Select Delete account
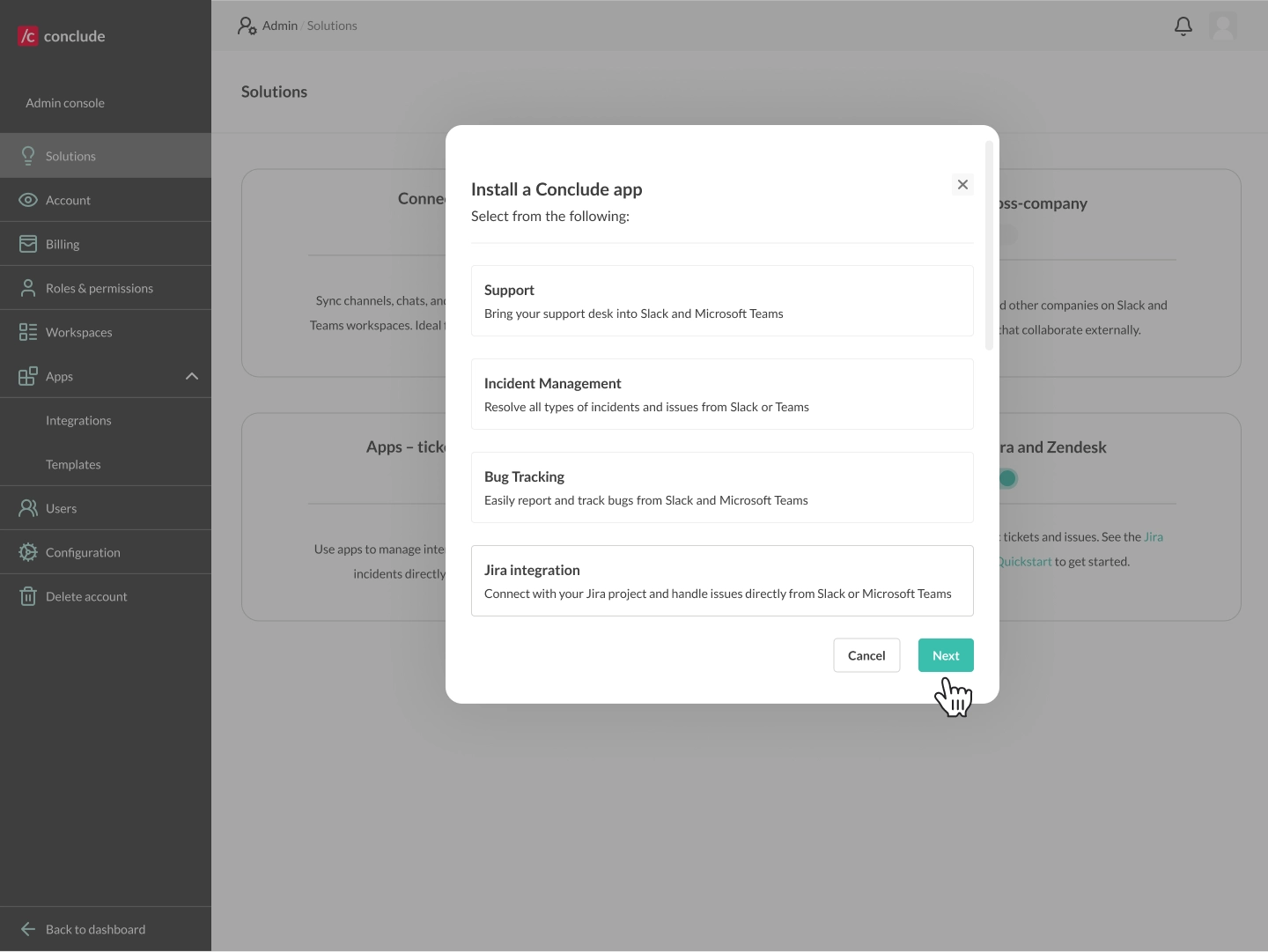 coord(106,596)
